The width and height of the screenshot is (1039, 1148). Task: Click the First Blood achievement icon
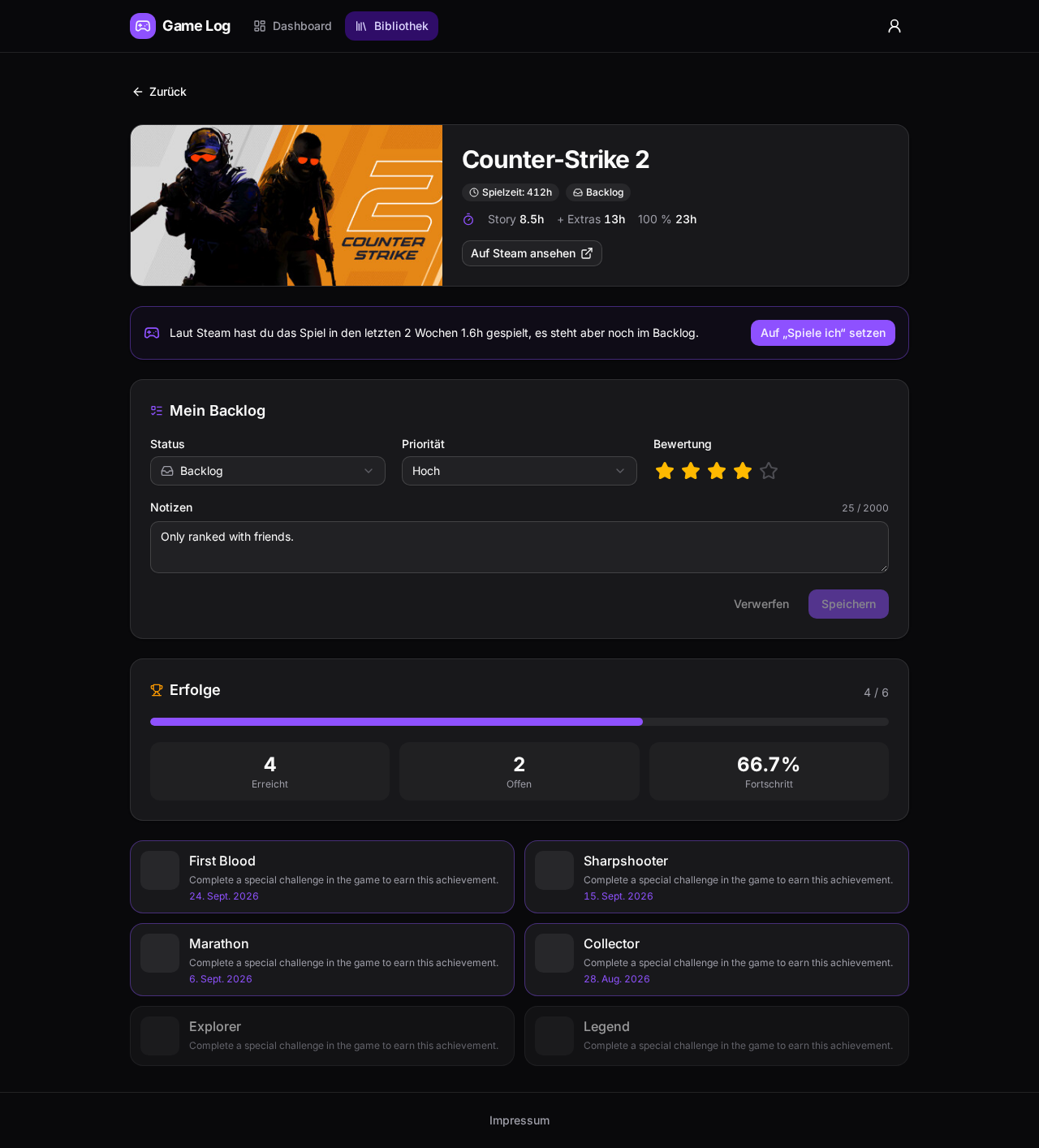click(x=160, y=870)
